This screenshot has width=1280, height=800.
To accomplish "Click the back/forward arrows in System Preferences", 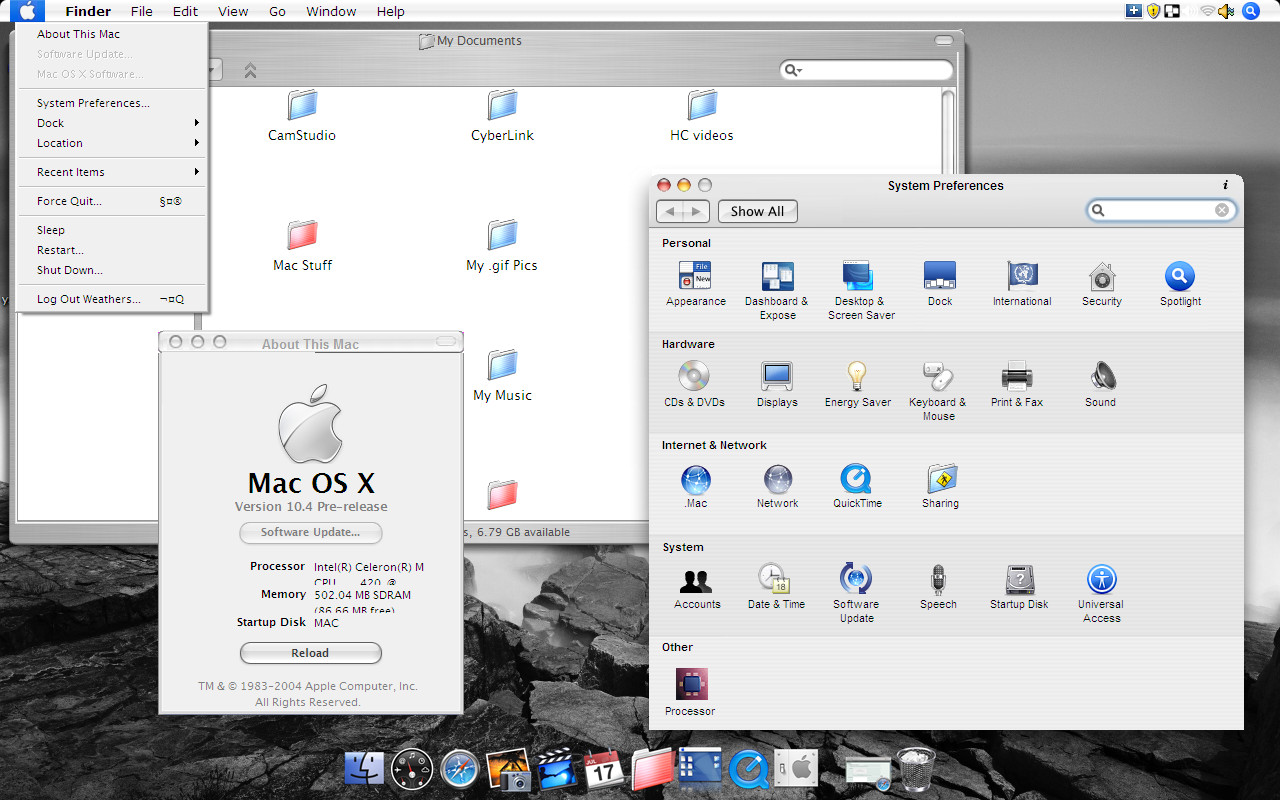I will point(683,211).
